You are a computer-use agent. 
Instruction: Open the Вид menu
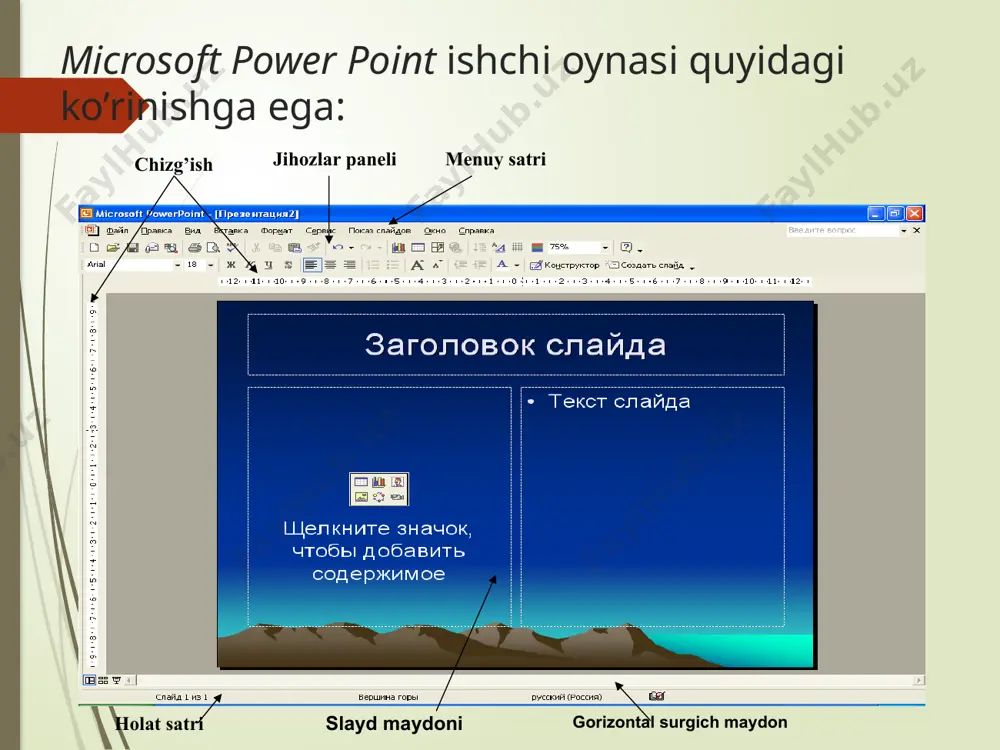193,230
